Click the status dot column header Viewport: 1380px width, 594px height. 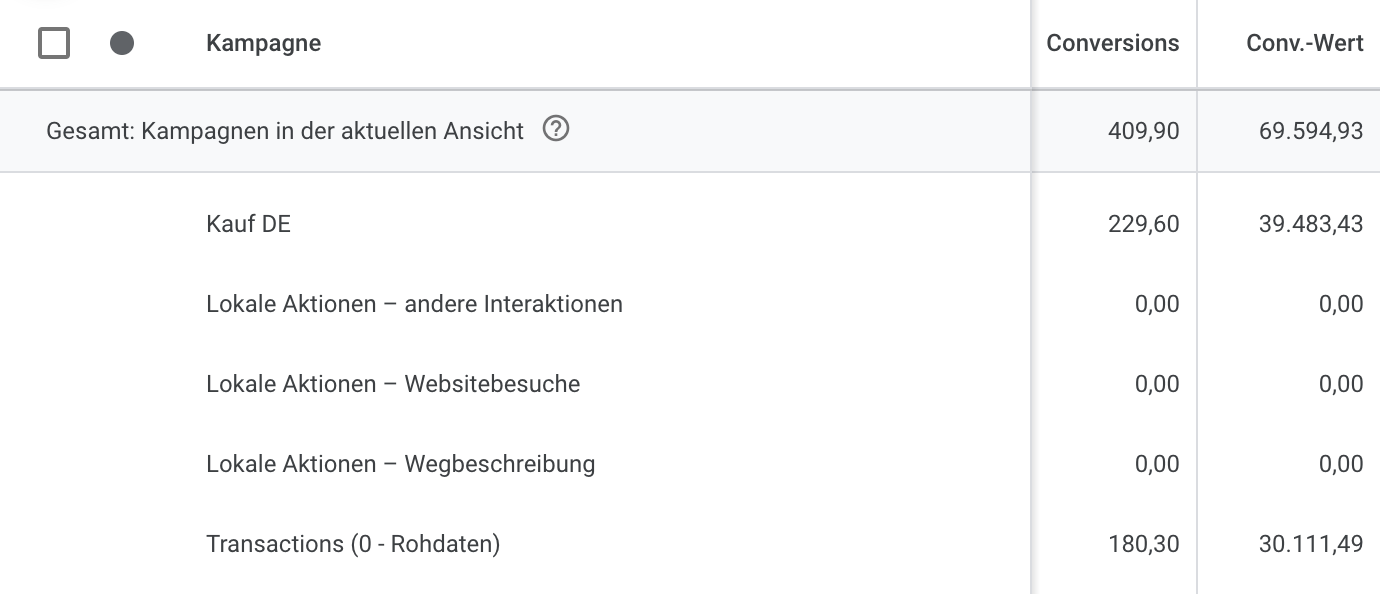tap(122, 43)
